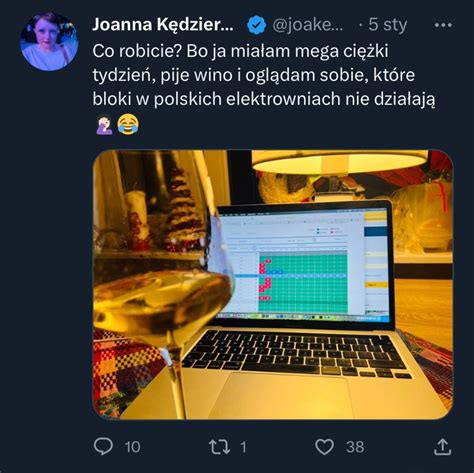This screenshot has height=473, width=474.
Task: Click the like count 38
Action: pos(355,447)
